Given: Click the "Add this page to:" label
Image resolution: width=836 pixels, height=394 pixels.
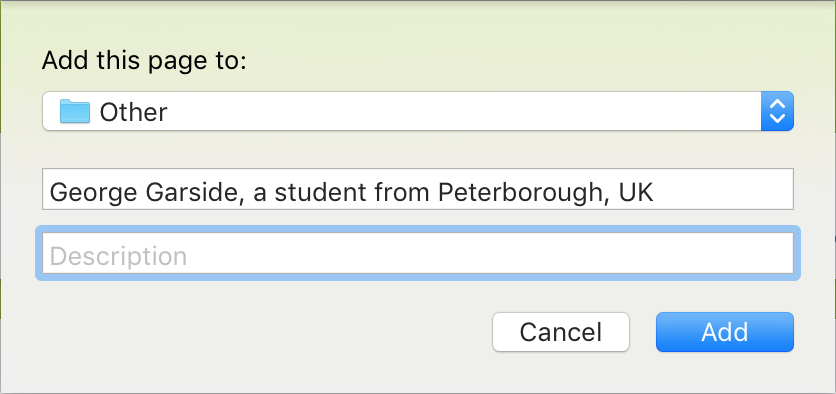Looking at the screenshot, I should [144, 60].
